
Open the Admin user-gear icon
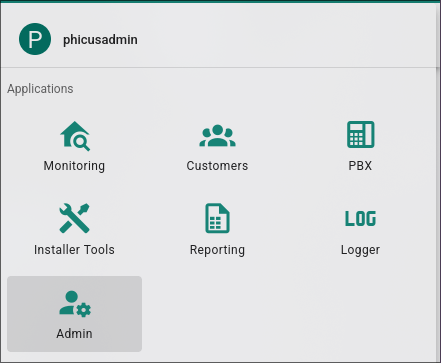click(x=75, y=303)
